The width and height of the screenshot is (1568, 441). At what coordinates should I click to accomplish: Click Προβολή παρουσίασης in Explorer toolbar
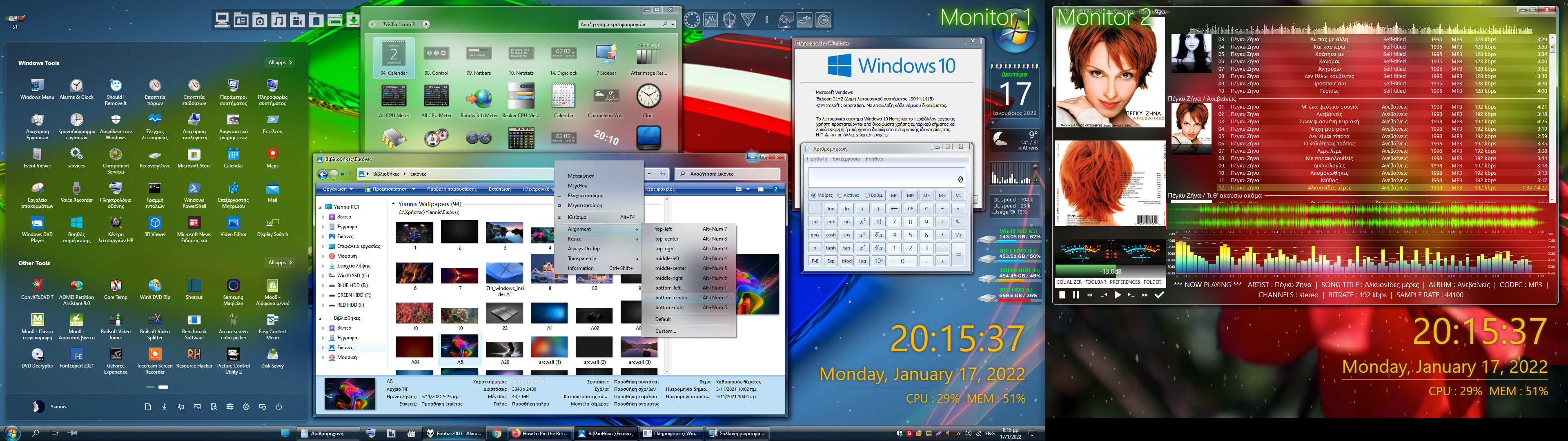452,189
